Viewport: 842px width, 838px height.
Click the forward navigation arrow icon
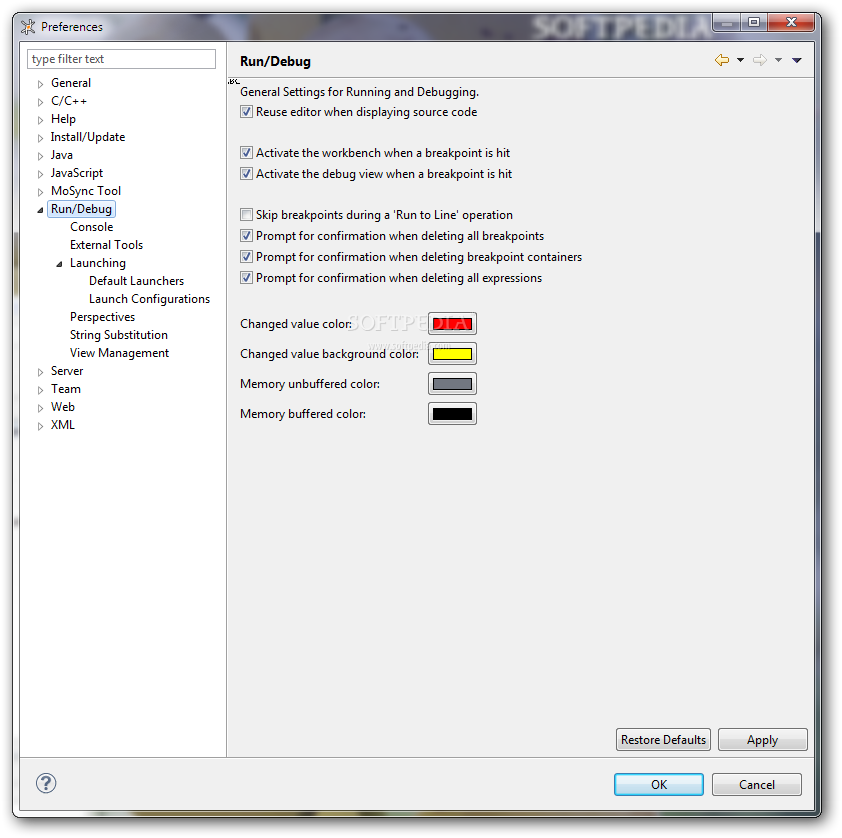tap(759, 60)
